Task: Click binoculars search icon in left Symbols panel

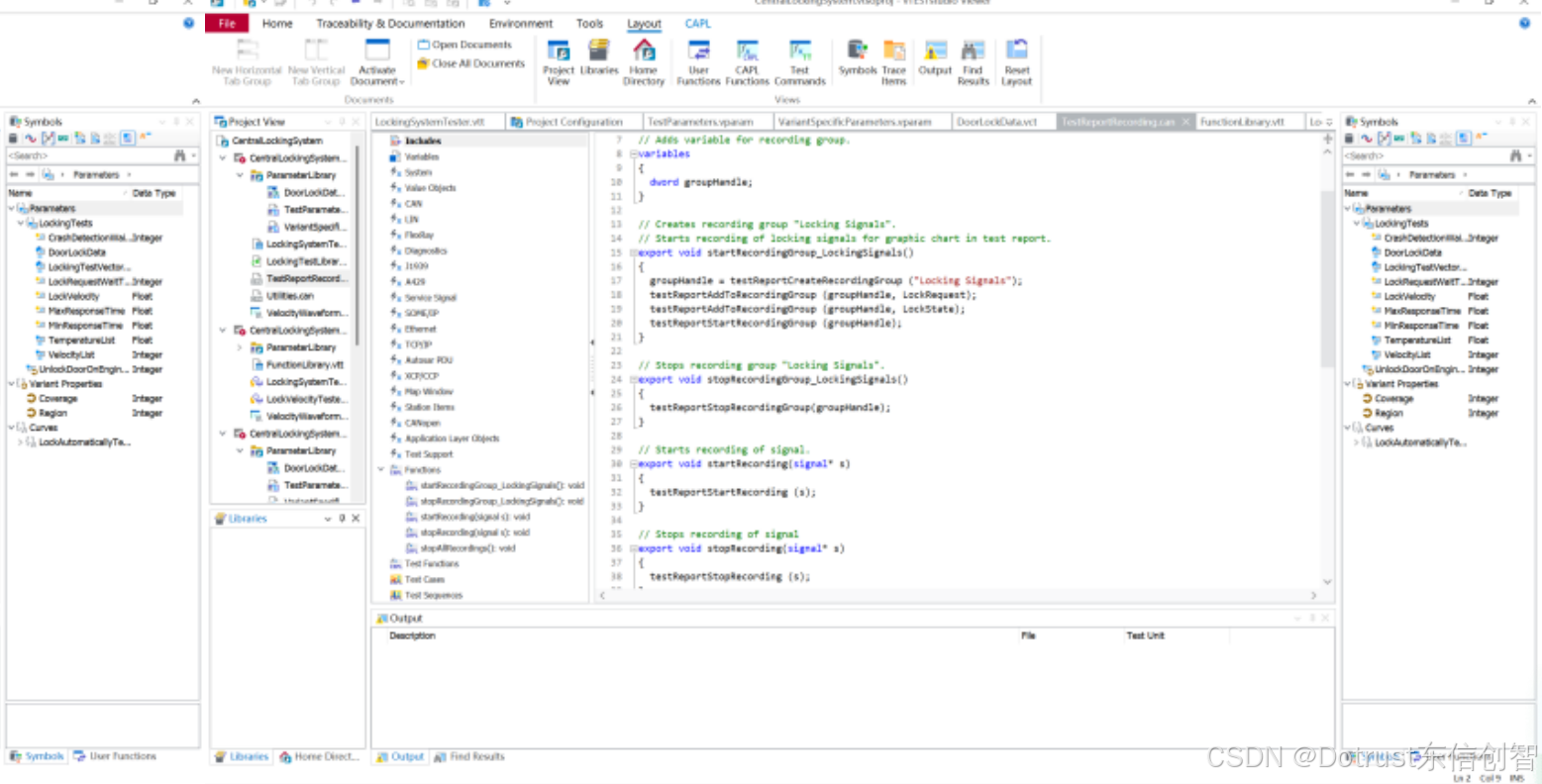Action: [180, 155]
